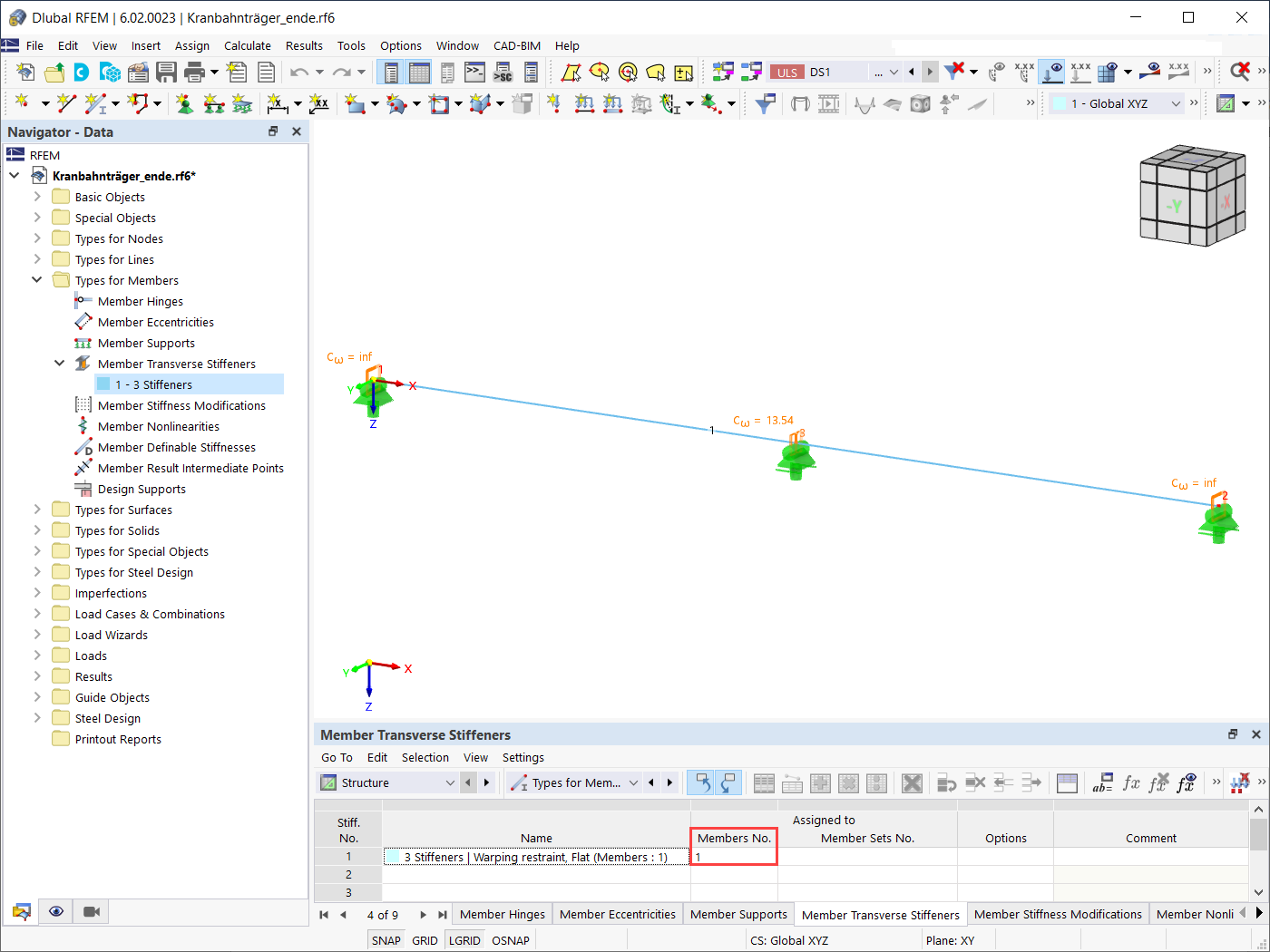This screenshot has height=952, width=1270.
Task: Toggle OSNAP at the bottom
Action: click(510, 940)
